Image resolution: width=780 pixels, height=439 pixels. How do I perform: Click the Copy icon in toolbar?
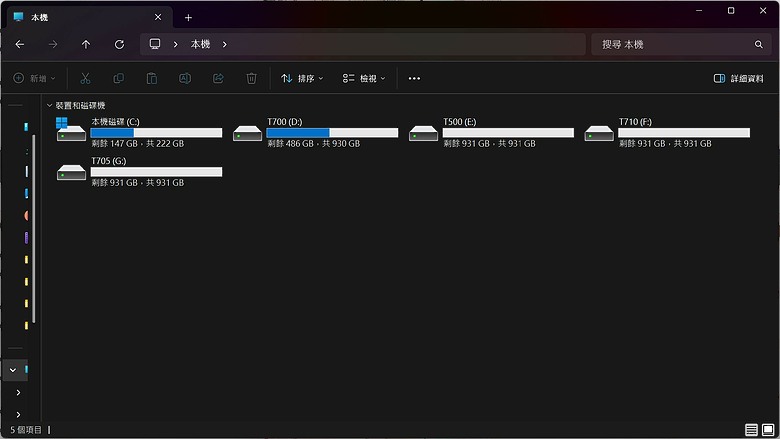pos(118,79)
